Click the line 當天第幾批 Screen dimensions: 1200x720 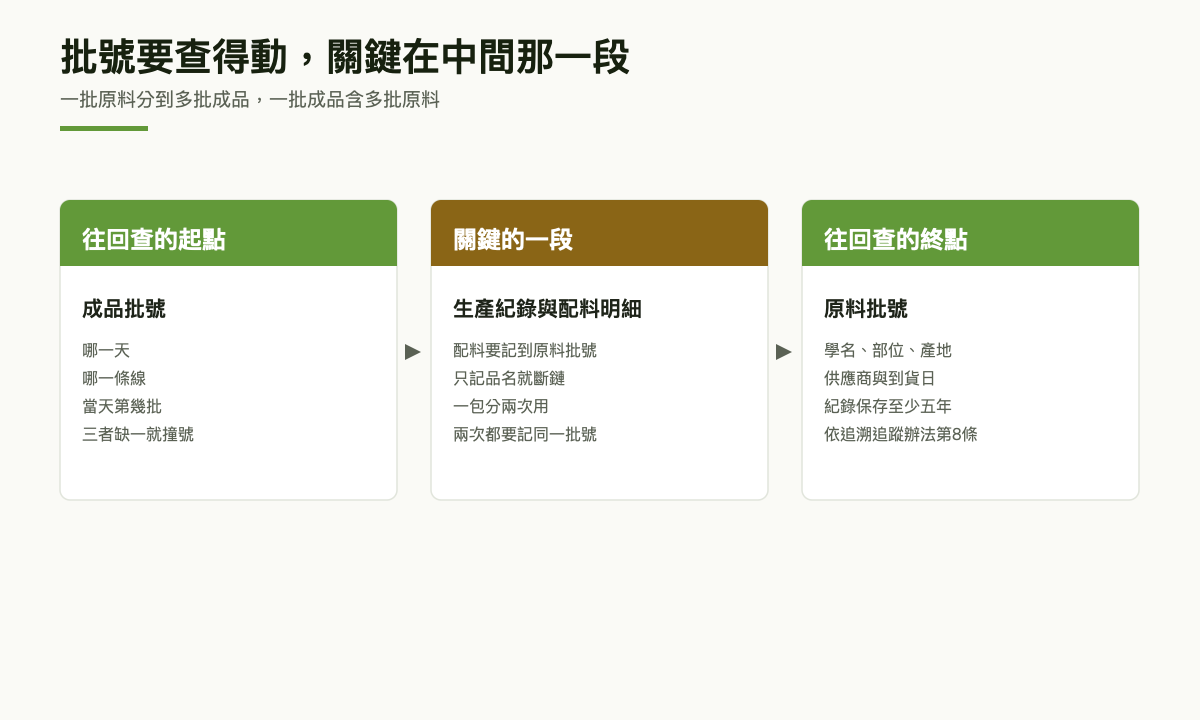122,406
